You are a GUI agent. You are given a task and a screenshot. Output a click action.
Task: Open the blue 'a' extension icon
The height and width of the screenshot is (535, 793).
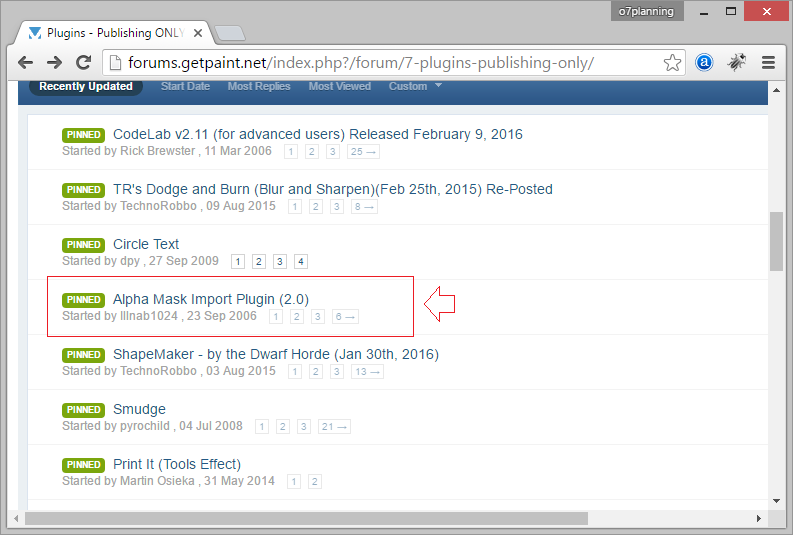[703, 63]
